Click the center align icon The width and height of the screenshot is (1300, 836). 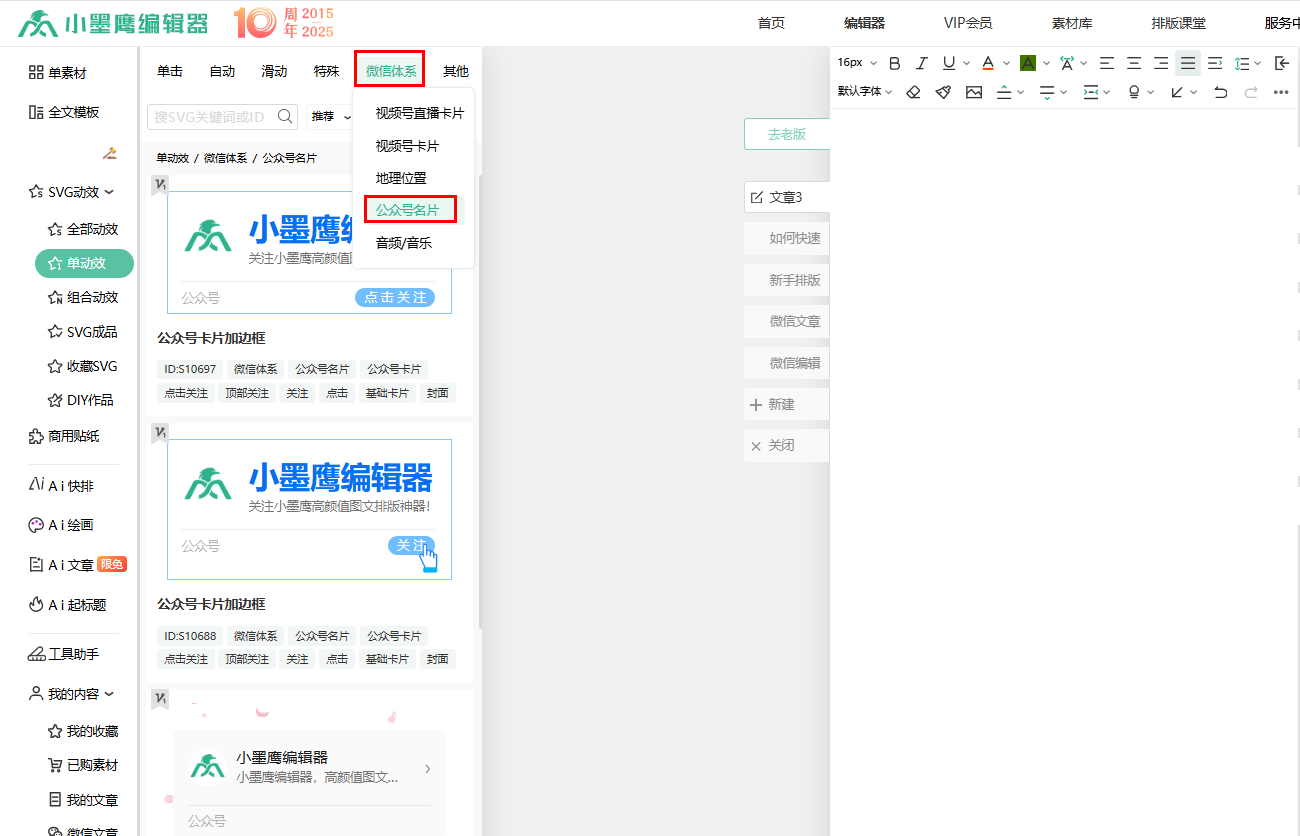1134,63
